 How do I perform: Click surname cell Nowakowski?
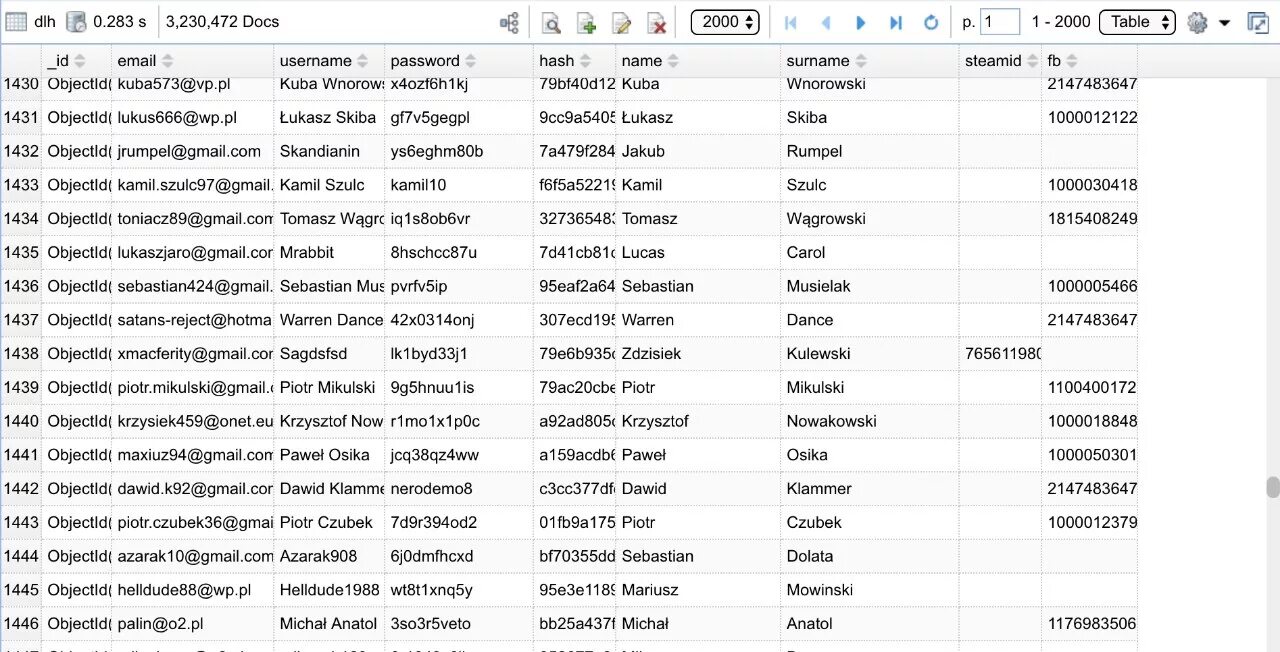[x=870, y=421]
